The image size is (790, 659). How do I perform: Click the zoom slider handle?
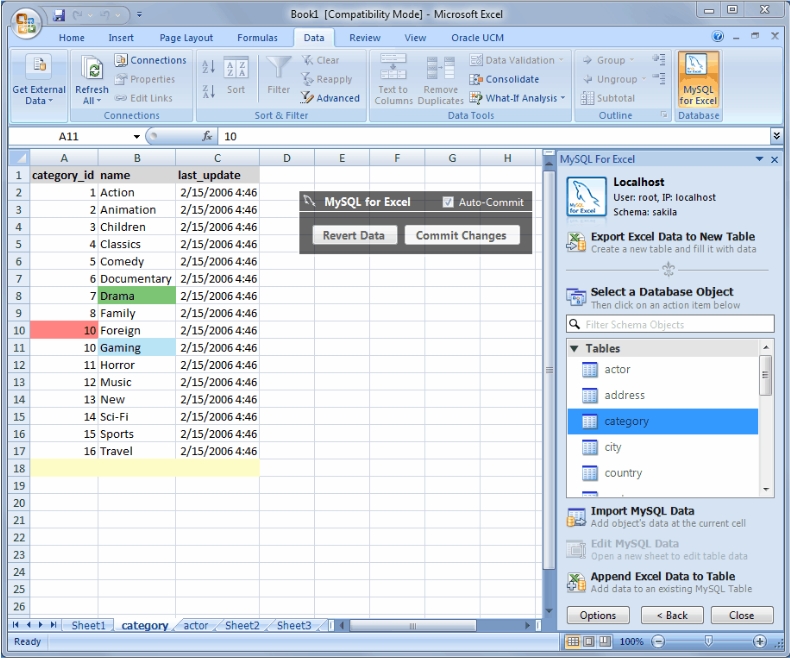[708, 641]
